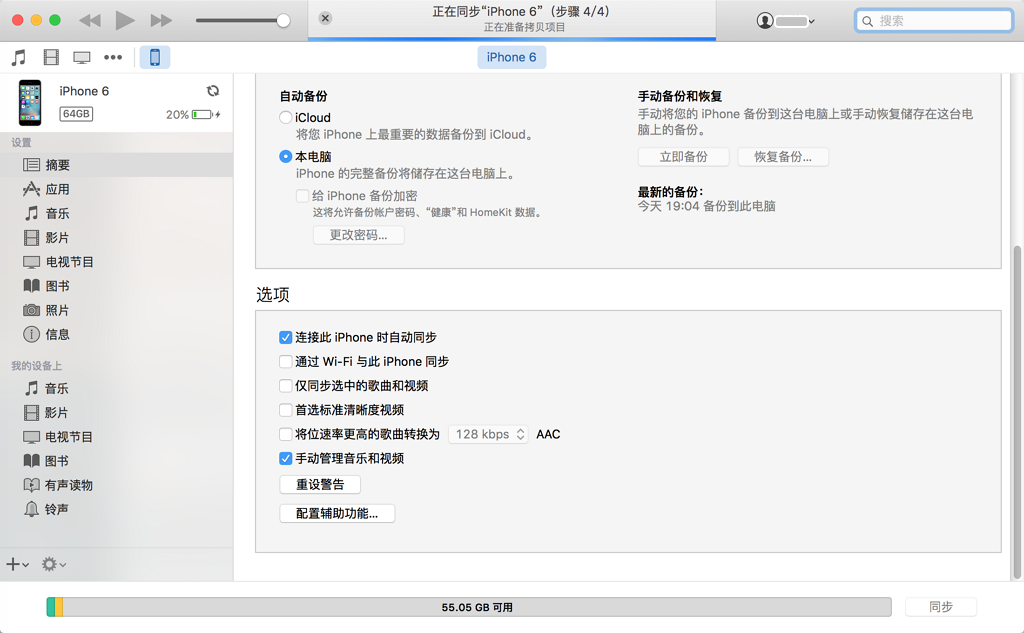The width and height of the screenshot is (1024, 633).
Task: Click the book icon beside 图书 under 设置
Action: point(31,285)
